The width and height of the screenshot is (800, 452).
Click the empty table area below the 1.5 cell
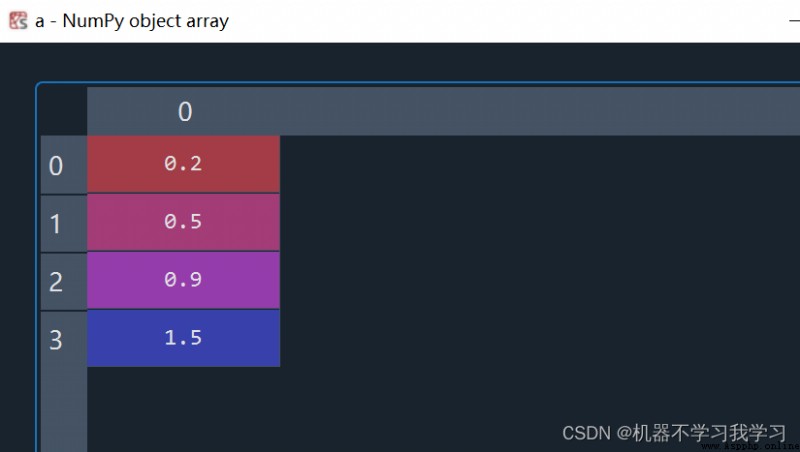(183, 409)
